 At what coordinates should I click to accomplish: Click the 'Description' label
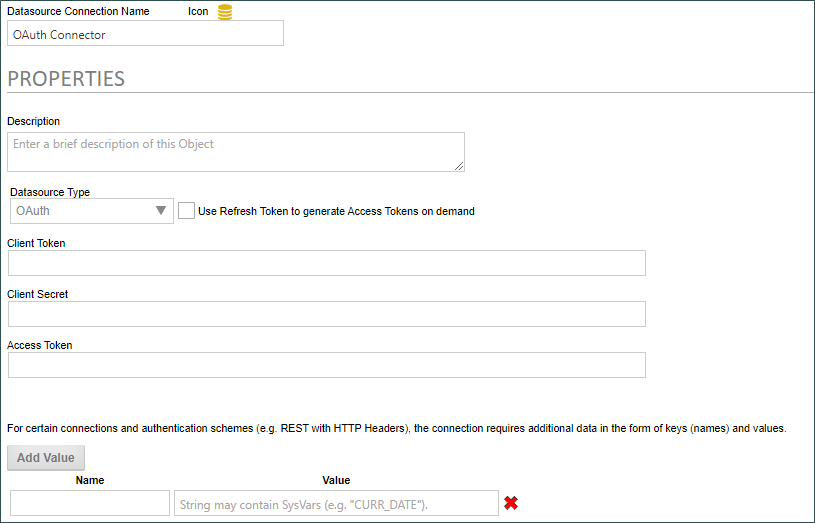point(33,121)
